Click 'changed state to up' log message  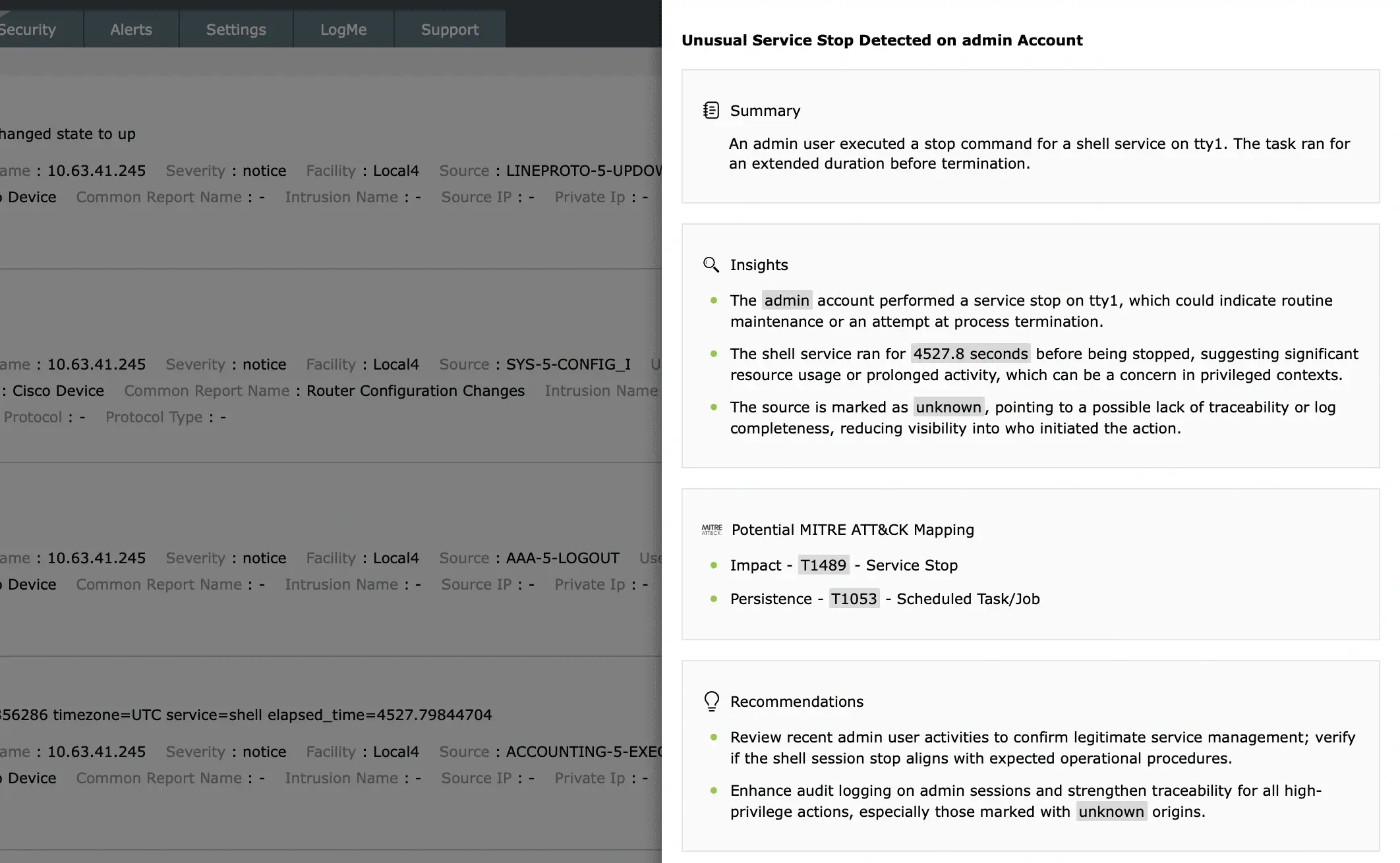click(68, 134)
